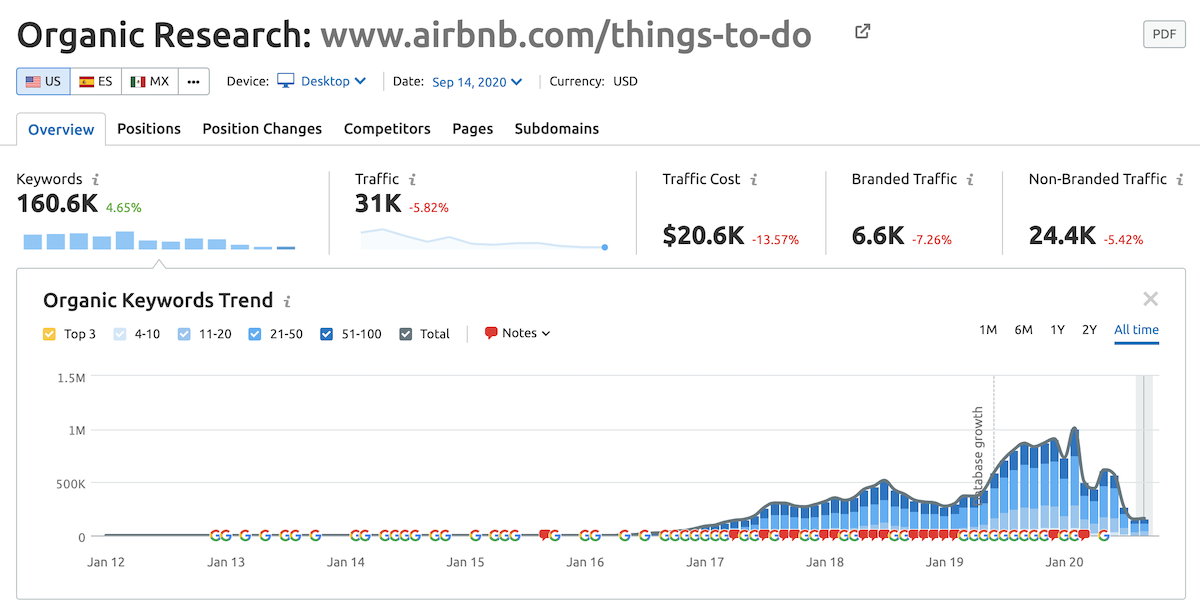The image size is (1200, 604).
Task: Close the Organic Keywords Trend panel
Action: pos(1150,299)
